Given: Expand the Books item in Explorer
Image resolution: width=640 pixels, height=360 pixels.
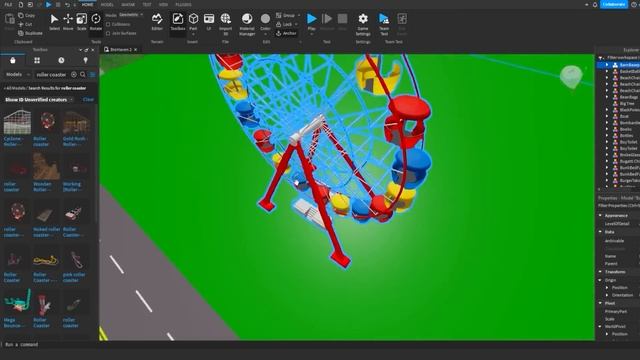Looking at the screenshot, I should [607, 129].
